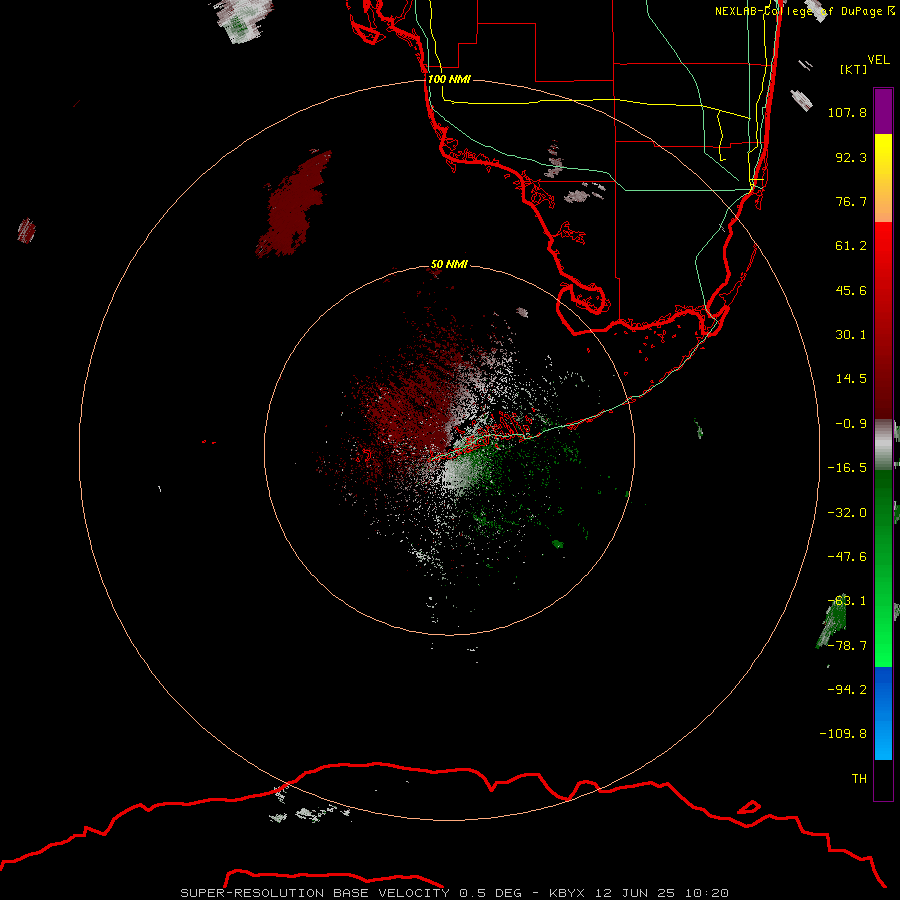This screenshot has height=900, width=900.
Task: Click the -16.5 legend value
Action: [847, 468]
